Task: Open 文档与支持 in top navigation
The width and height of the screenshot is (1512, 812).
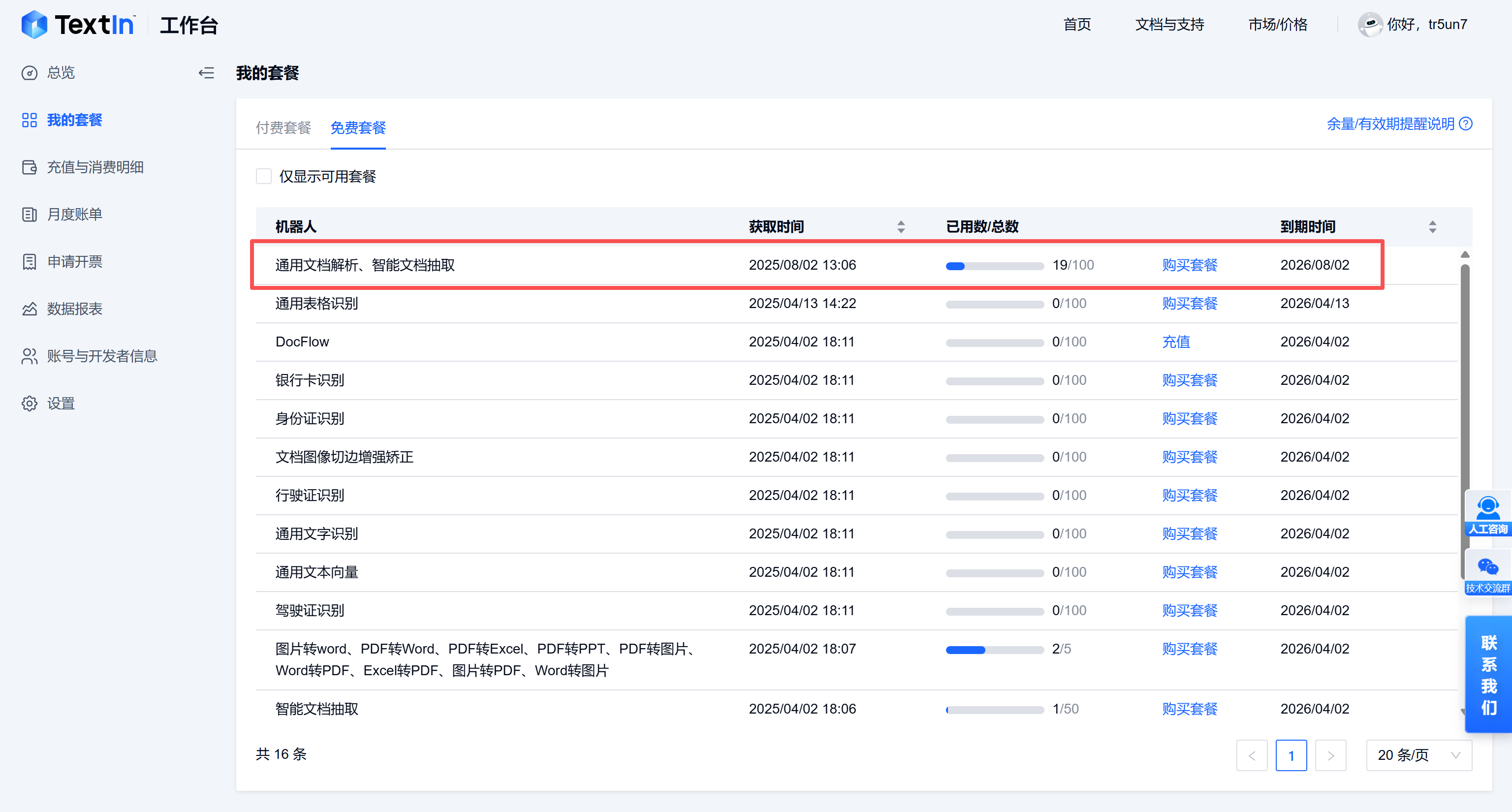Action: pyautogui.click(x=1169, y=25)
